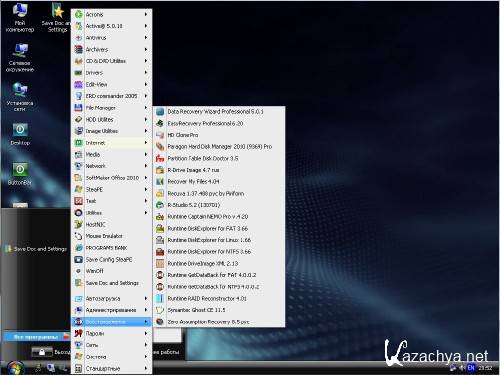500x375 pixels.
Task: Click the lock button in start menu
Action: point(42,352)
